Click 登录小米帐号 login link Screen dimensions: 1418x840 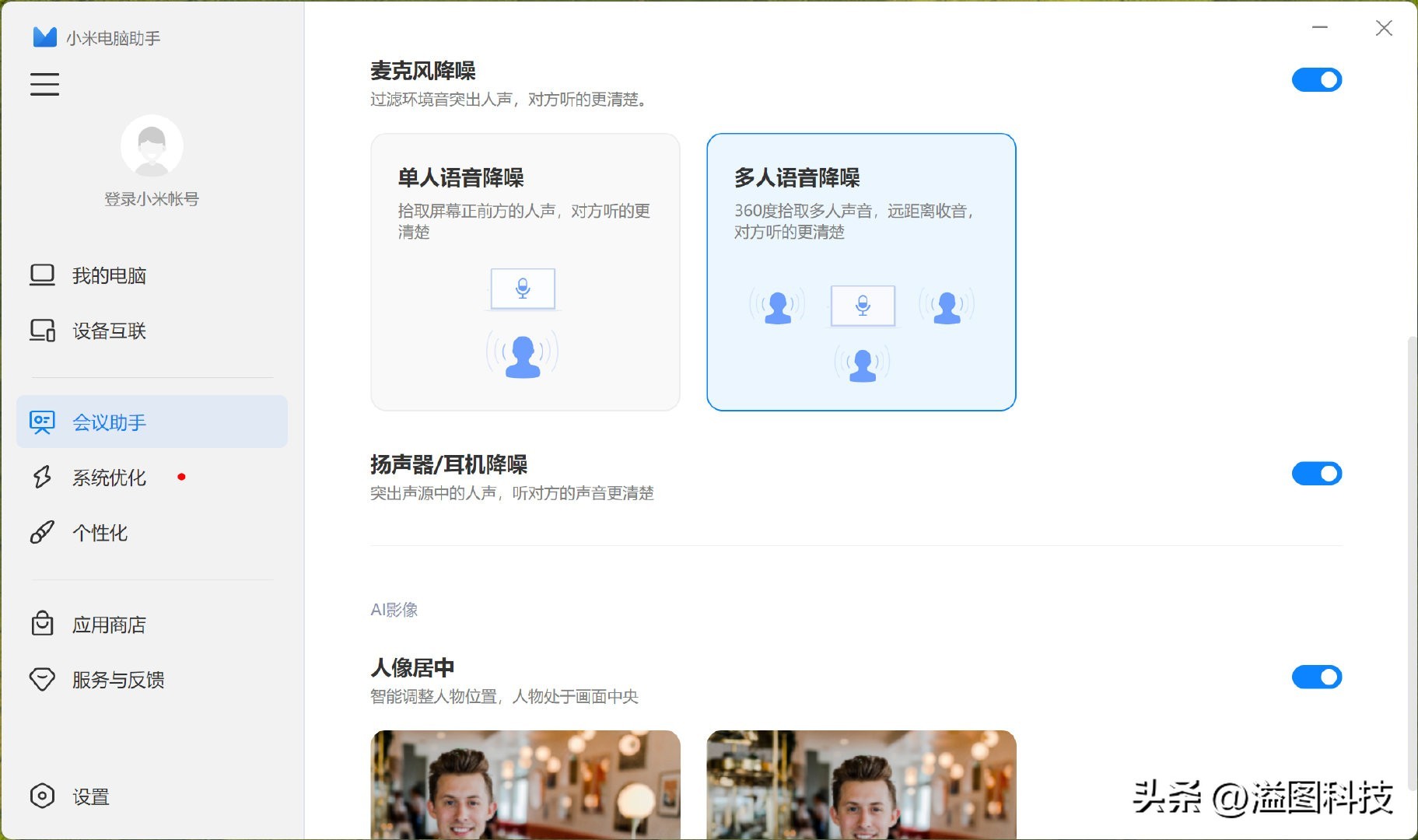click(152, 199)
